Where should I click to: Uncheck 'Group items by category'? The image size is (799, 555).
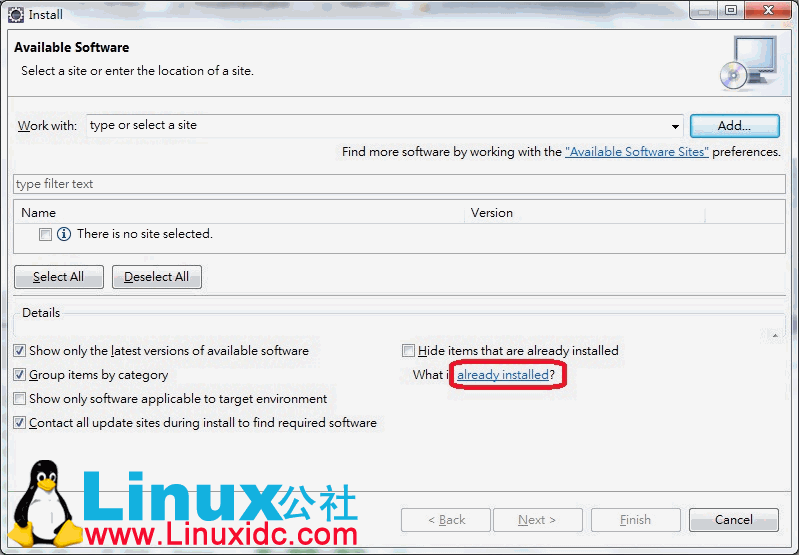tap(20, 375)
